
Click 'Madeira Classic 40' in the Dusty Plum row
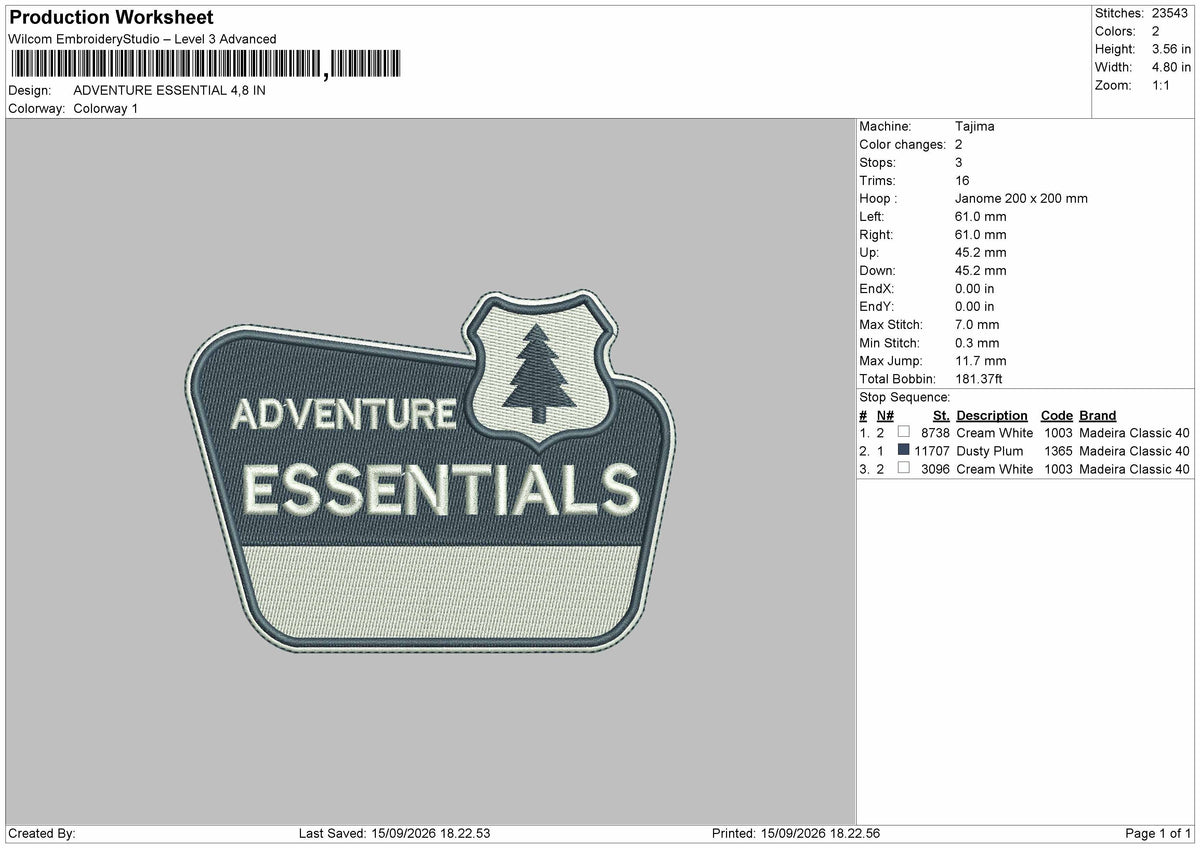tap(1135, 451)
